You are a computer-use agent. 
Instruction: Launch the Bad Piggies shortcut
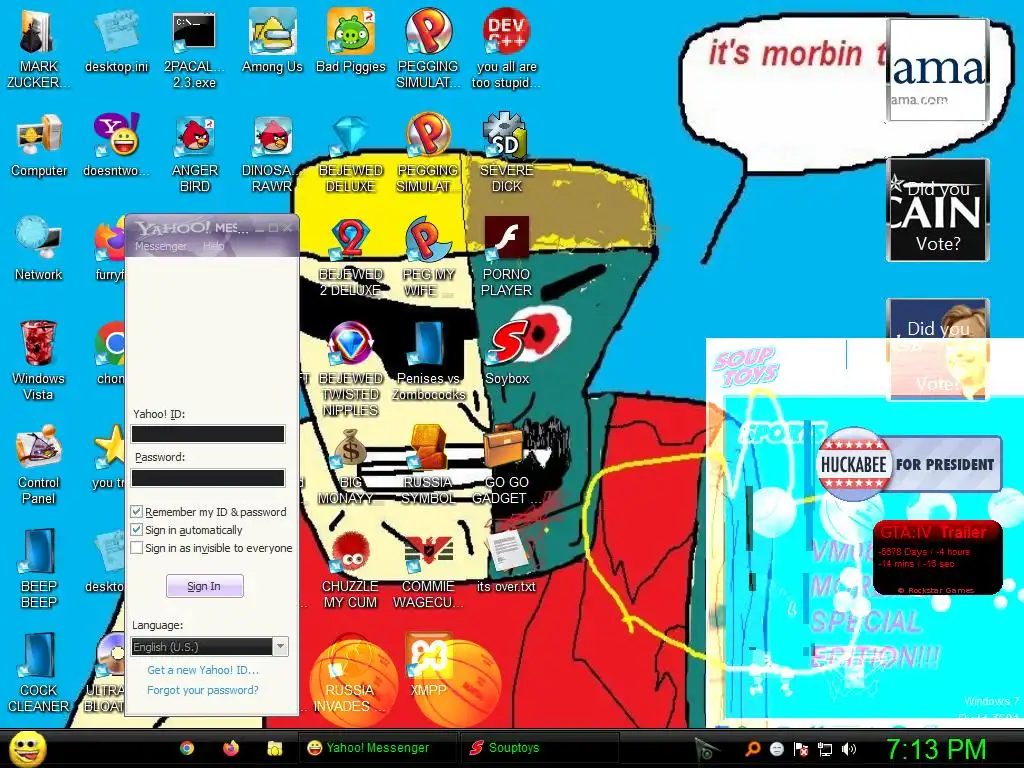[351, 40]
